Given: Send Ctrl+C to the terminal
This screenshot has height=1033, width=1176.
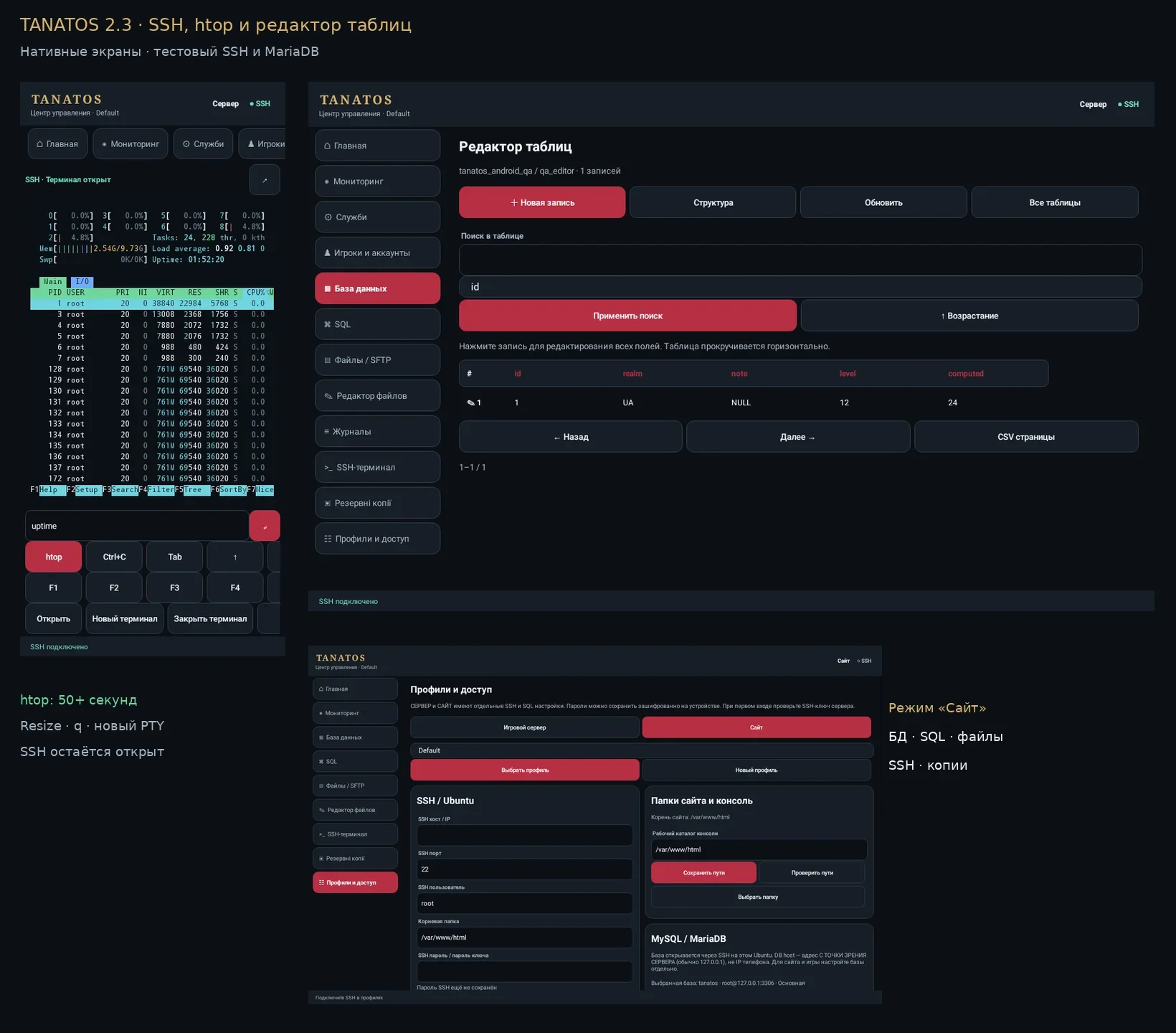Looking at the screenshot, I should click(114, 557).
